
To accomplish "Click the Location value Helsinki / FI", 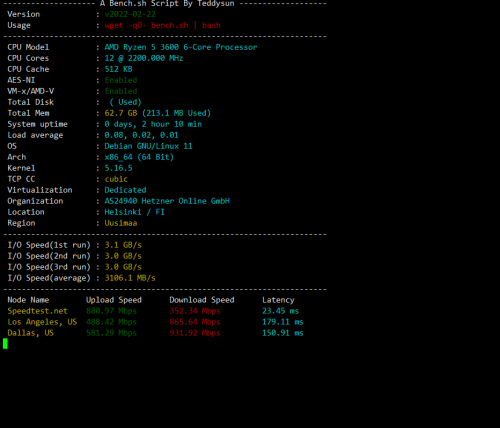I will pyautogui.click(x=134, y=212).
